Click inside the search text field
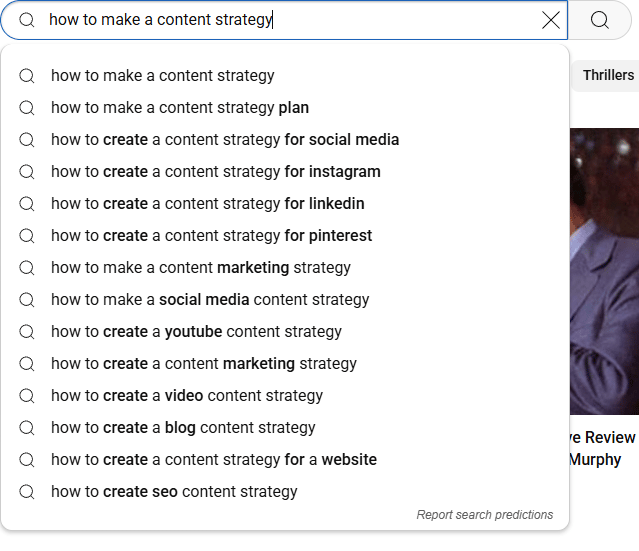639x551 pixels. pyautogui.click(x=300, y=20)
